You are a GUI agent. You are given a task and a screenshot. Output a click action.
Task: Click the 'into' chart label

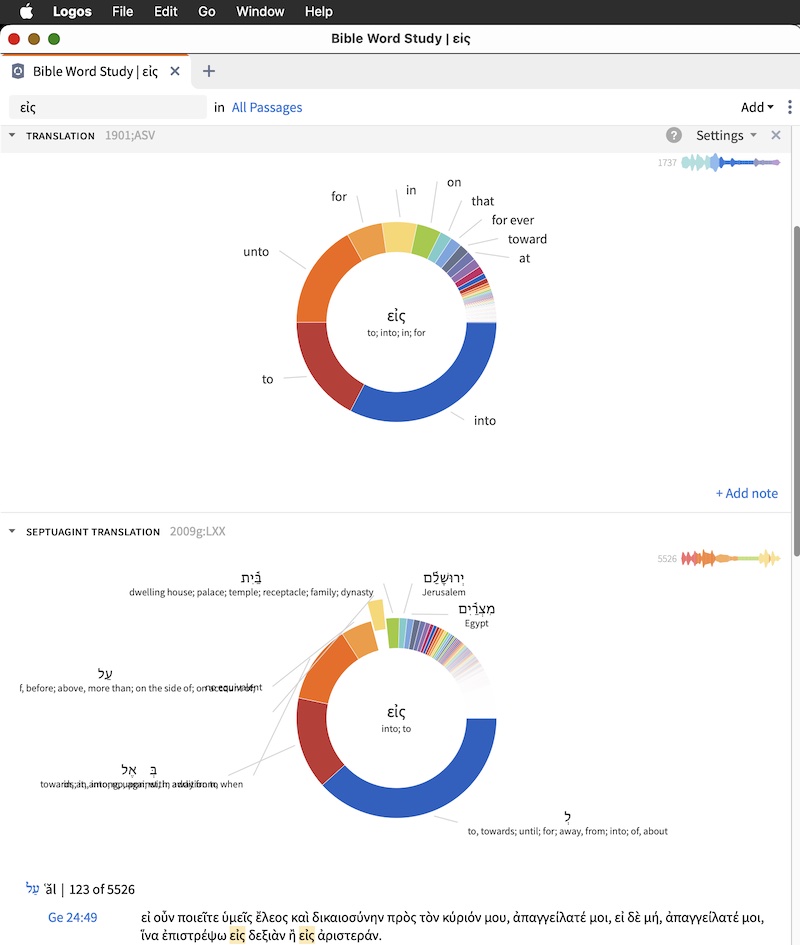[485, 420]
